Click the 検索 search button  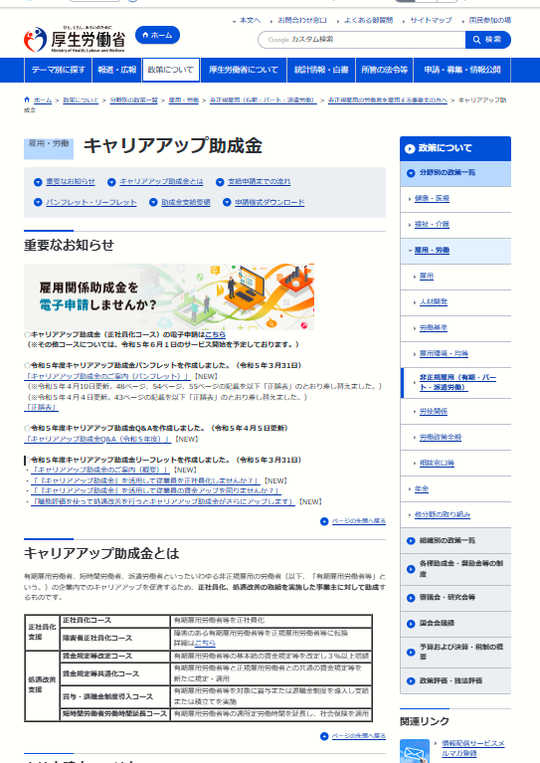[x=488, y=40]
